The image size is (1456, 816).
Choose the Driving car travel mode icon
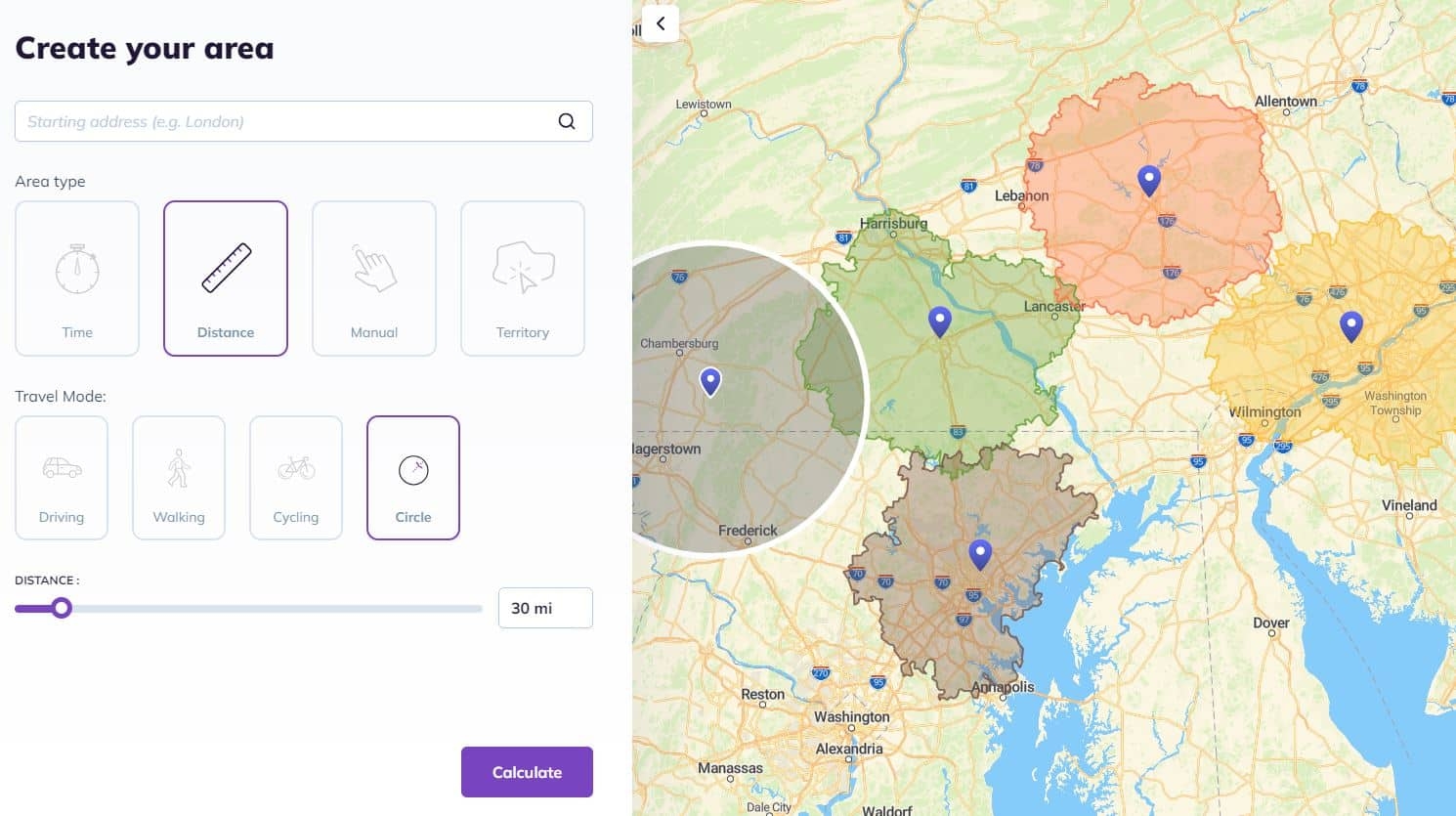[62, 467]
